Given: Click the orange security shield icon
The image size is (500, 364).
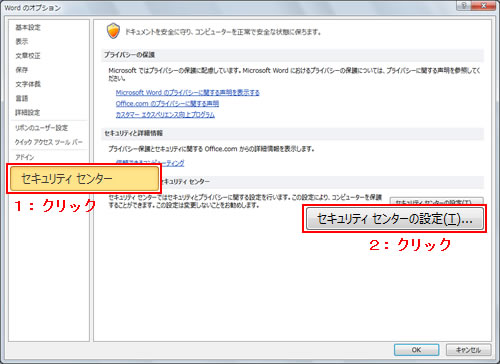Looking at the screenshot, I should pyautogui.click(x=113, y=31).
